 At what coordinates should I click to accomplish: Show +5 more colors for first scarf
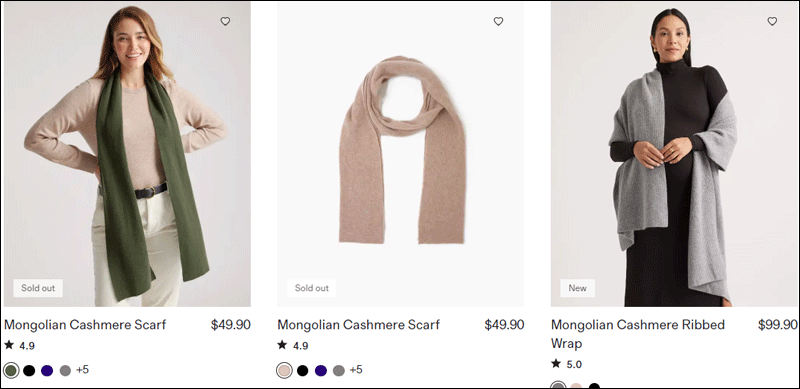pos(82,370)
